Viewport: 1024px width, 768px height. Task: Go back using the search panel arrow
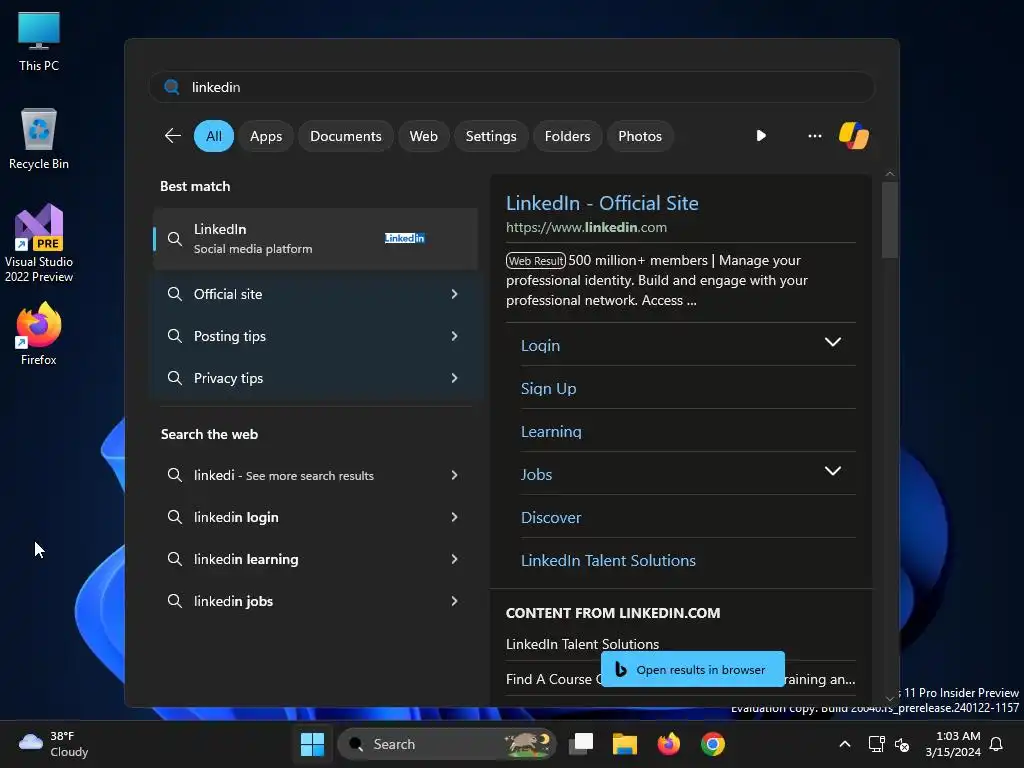pos(172,136)
